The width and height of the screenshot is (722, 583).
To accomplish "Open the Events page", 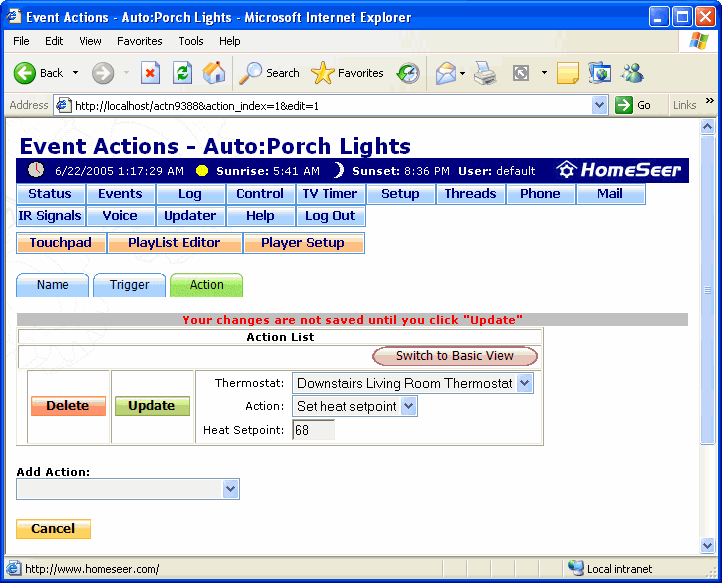I will coord(120,194).
